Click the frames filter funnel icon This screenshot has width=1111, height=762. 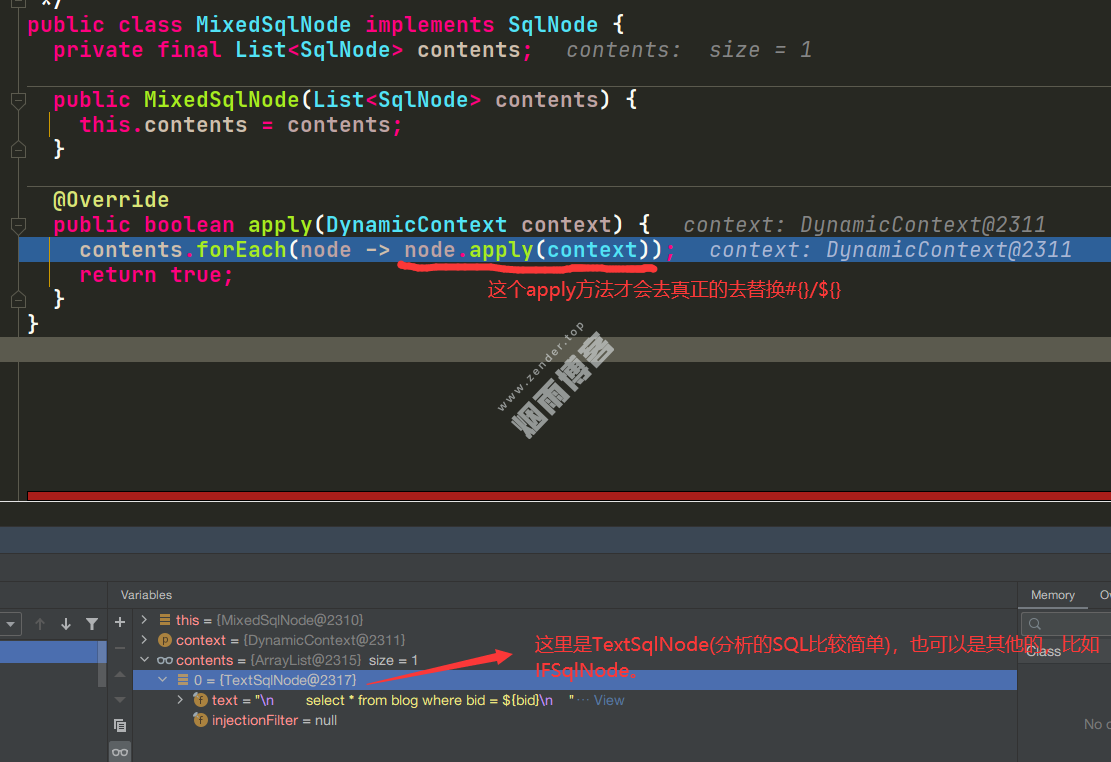[92, 624]
